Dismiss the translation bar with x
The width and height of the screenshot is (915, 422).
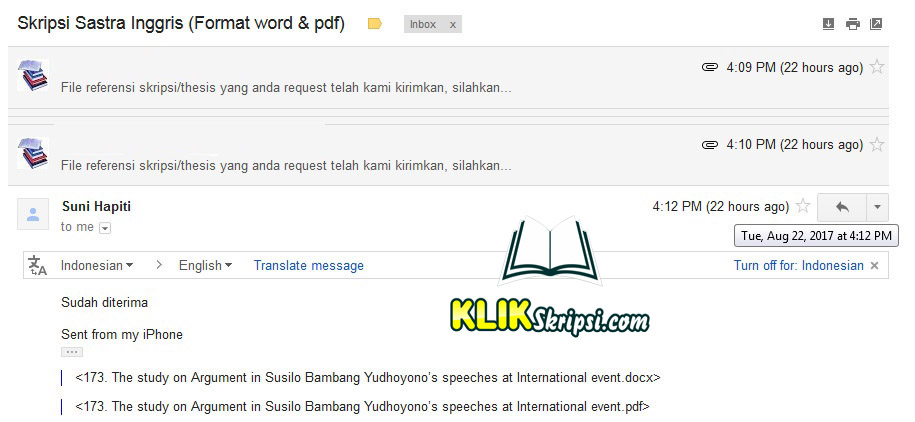click(874, 266)
